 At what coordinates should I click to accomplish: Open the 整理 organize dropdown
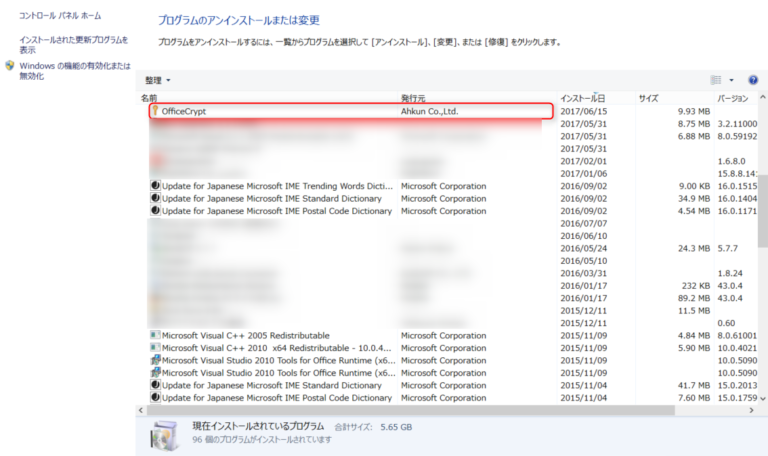[157, 80]
